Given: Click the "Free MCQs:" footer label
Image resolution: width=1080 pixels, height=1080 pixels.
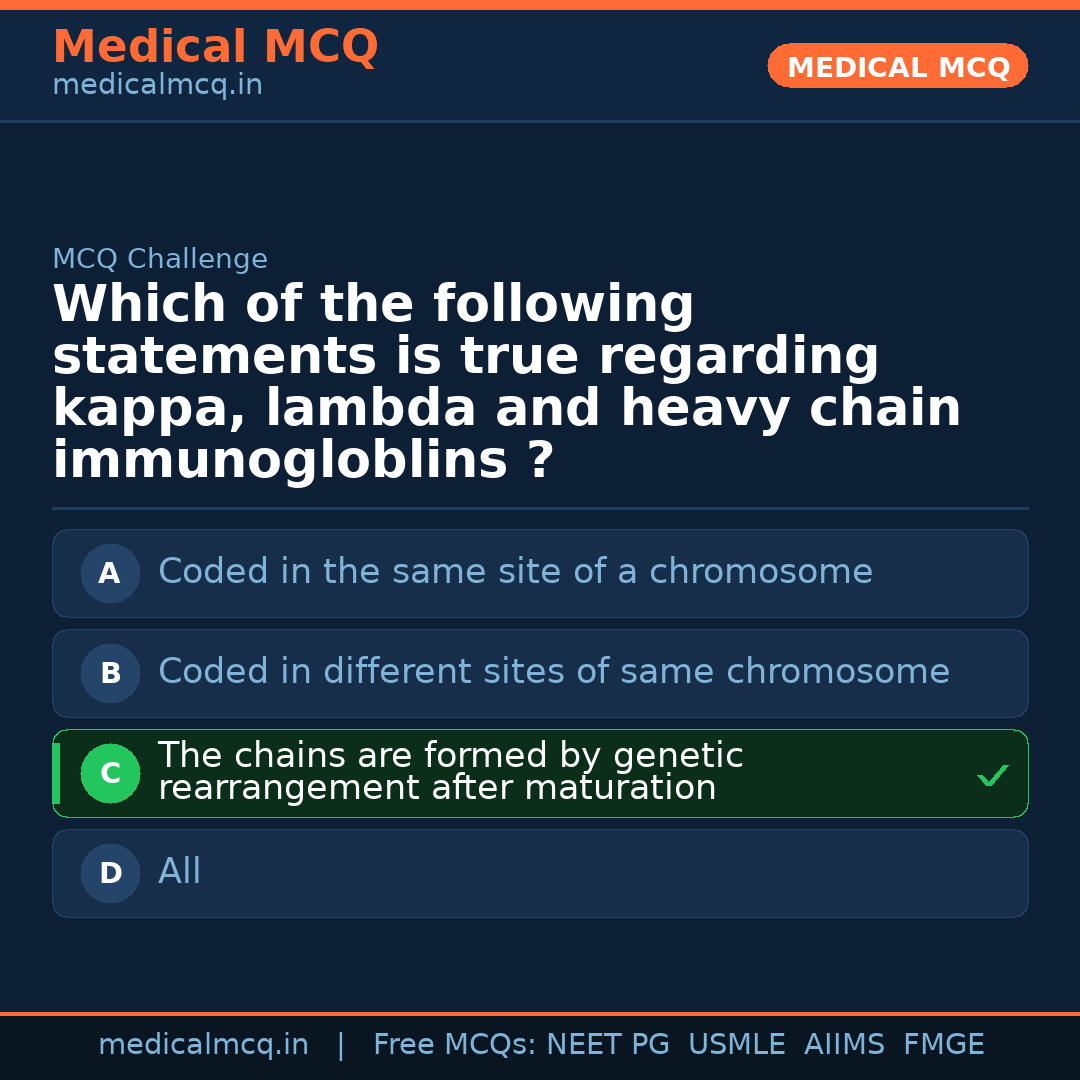Looking at the screenshot, I should click(x=455, y=1045).
